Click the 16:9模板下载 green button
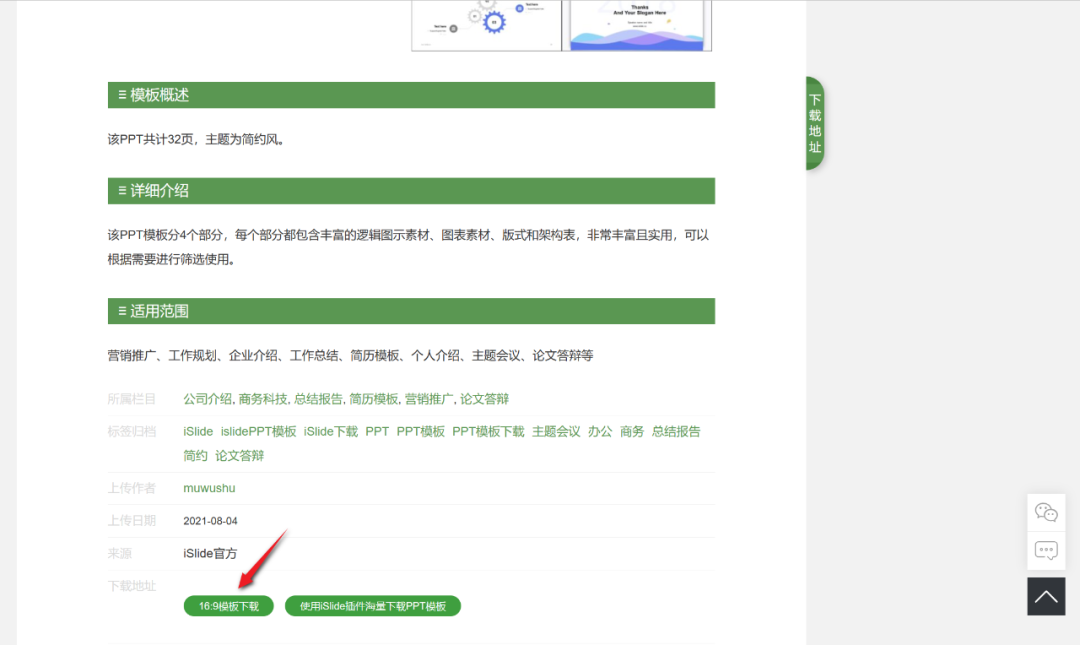The image size is (1080, 645). click(228, 605)
